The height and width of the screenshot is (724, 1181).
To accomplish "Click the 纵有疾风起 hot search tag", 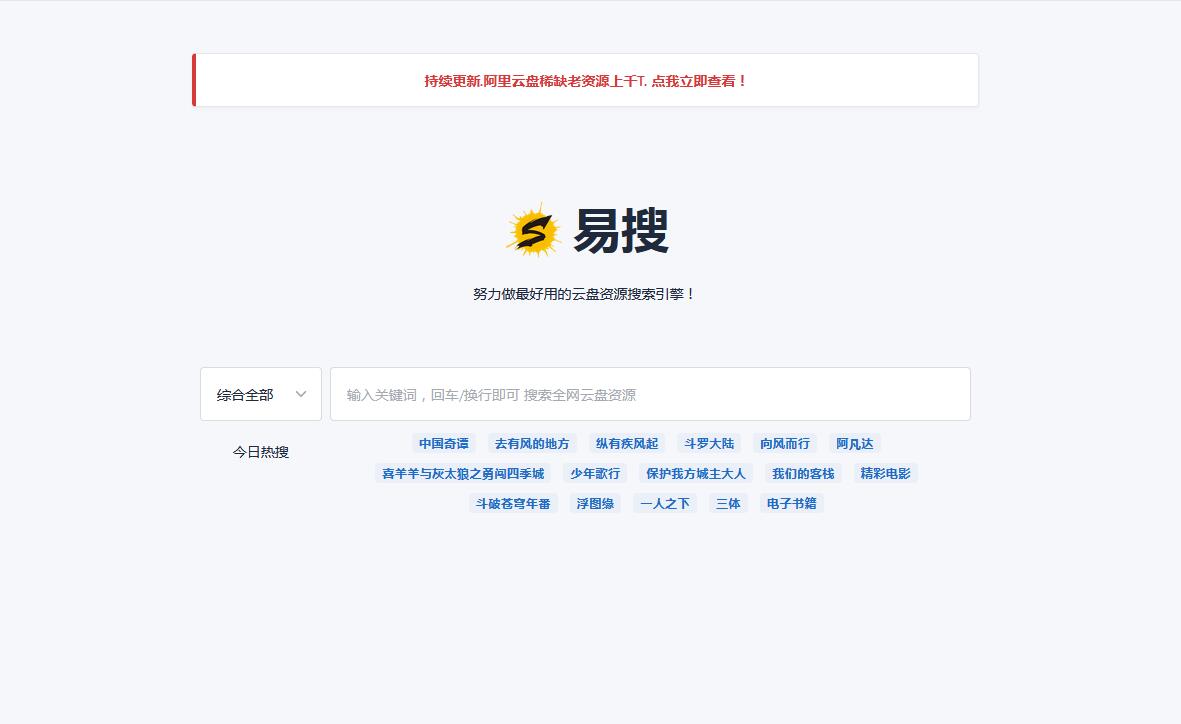I will (627, 443).
